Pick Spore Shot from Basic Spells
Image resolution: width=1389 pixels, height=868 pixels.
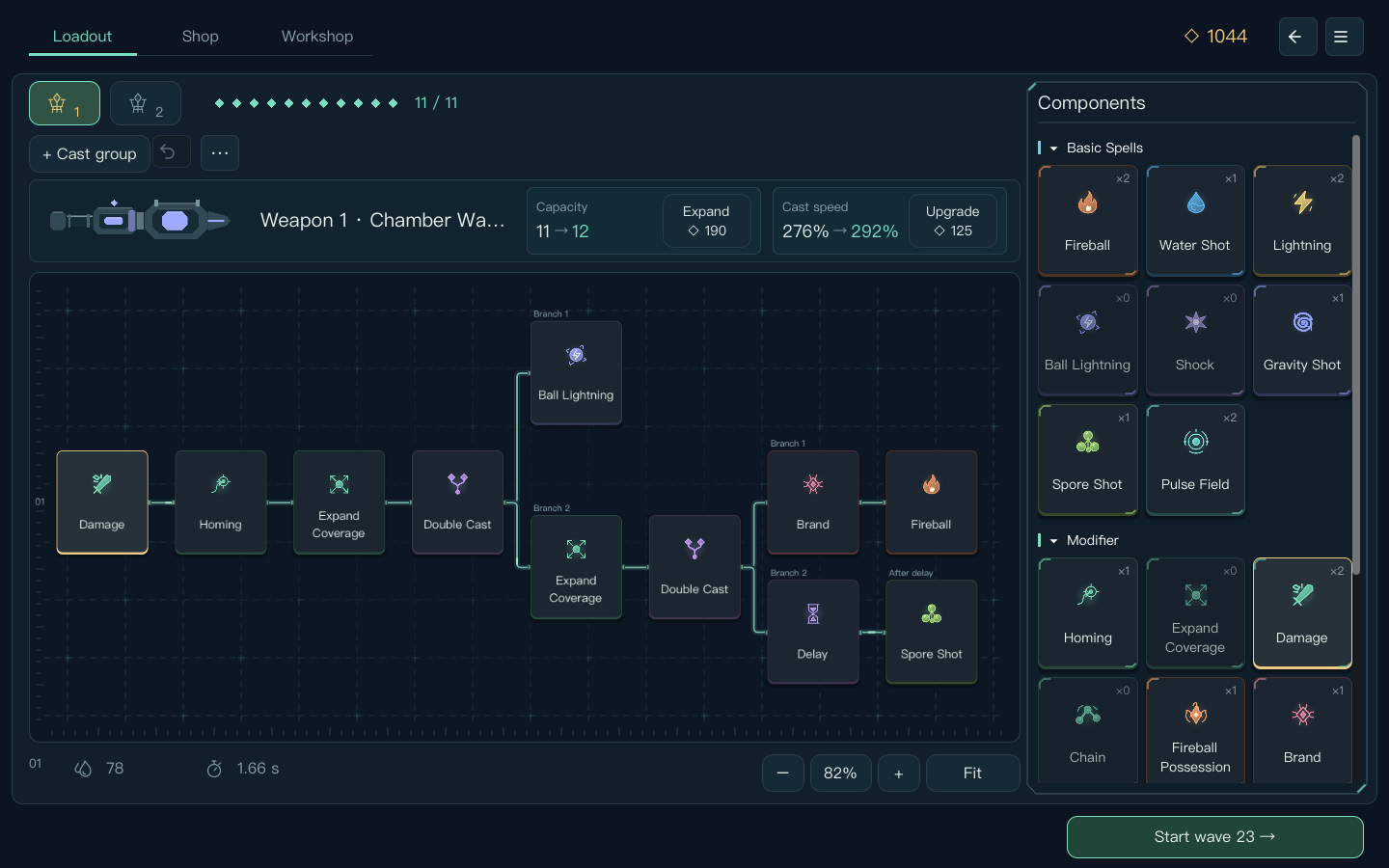1087,460
